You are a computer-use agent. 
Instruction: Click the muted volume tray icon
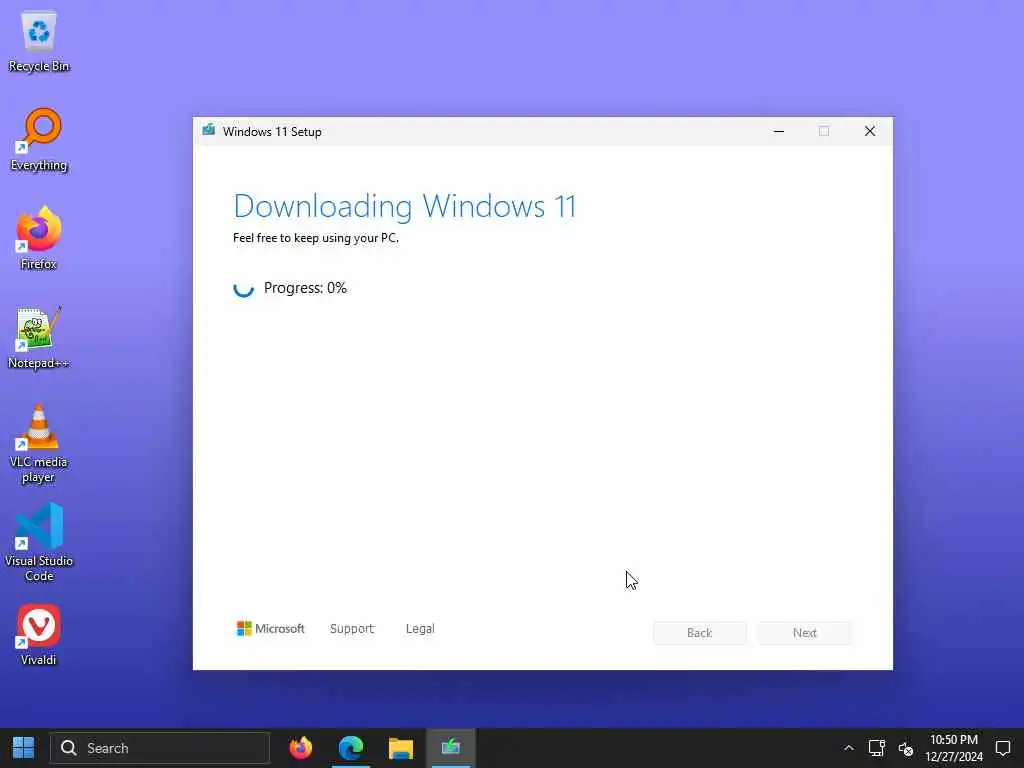[906, 748]
